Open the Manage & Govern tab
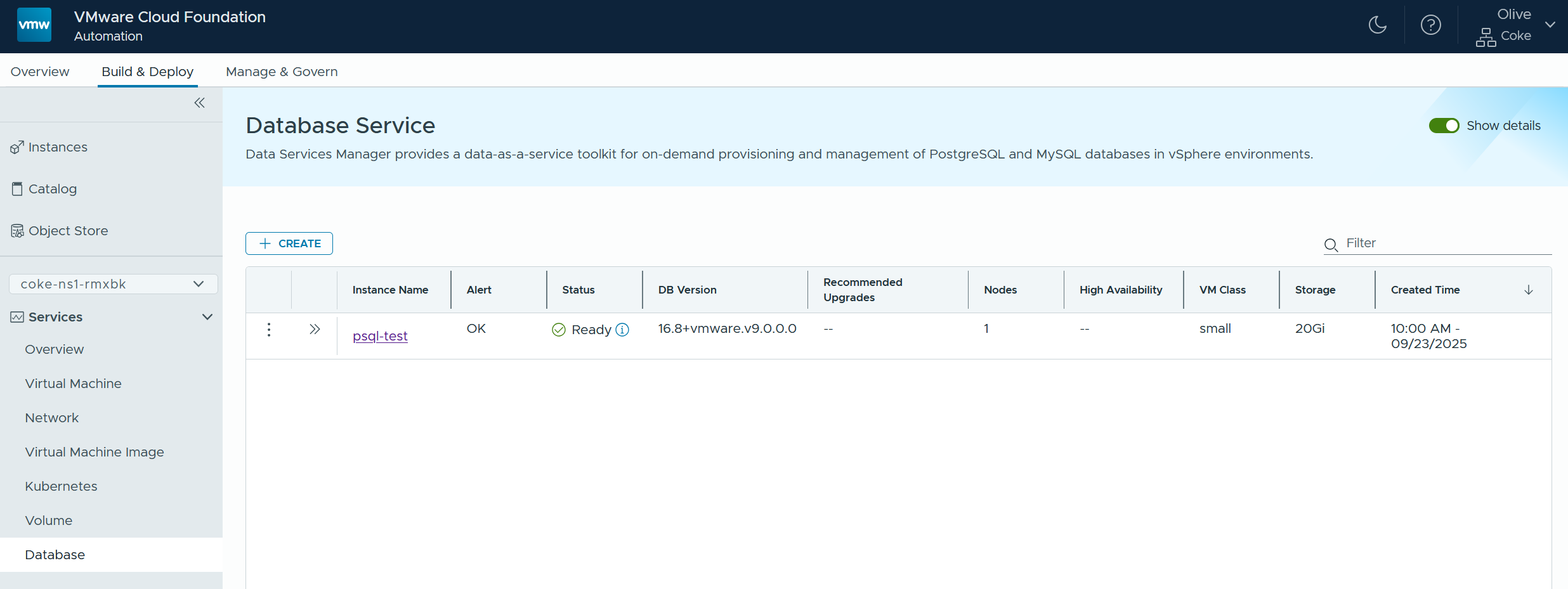The width and height of the screenshot is (1568, 589). click(x=282, y=72)
